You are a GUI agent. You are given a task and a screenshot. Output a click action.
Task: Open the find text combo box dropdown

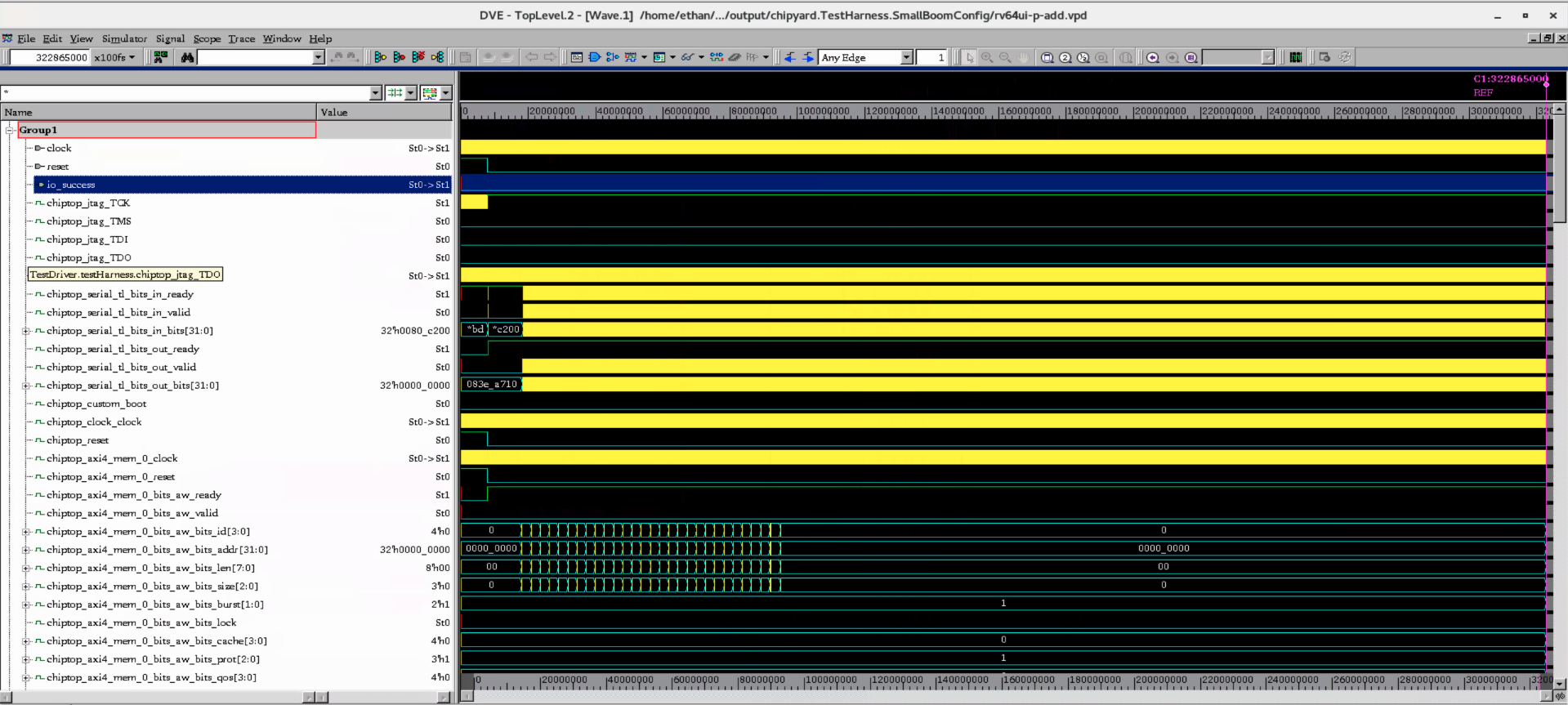(x=319, y=57)
